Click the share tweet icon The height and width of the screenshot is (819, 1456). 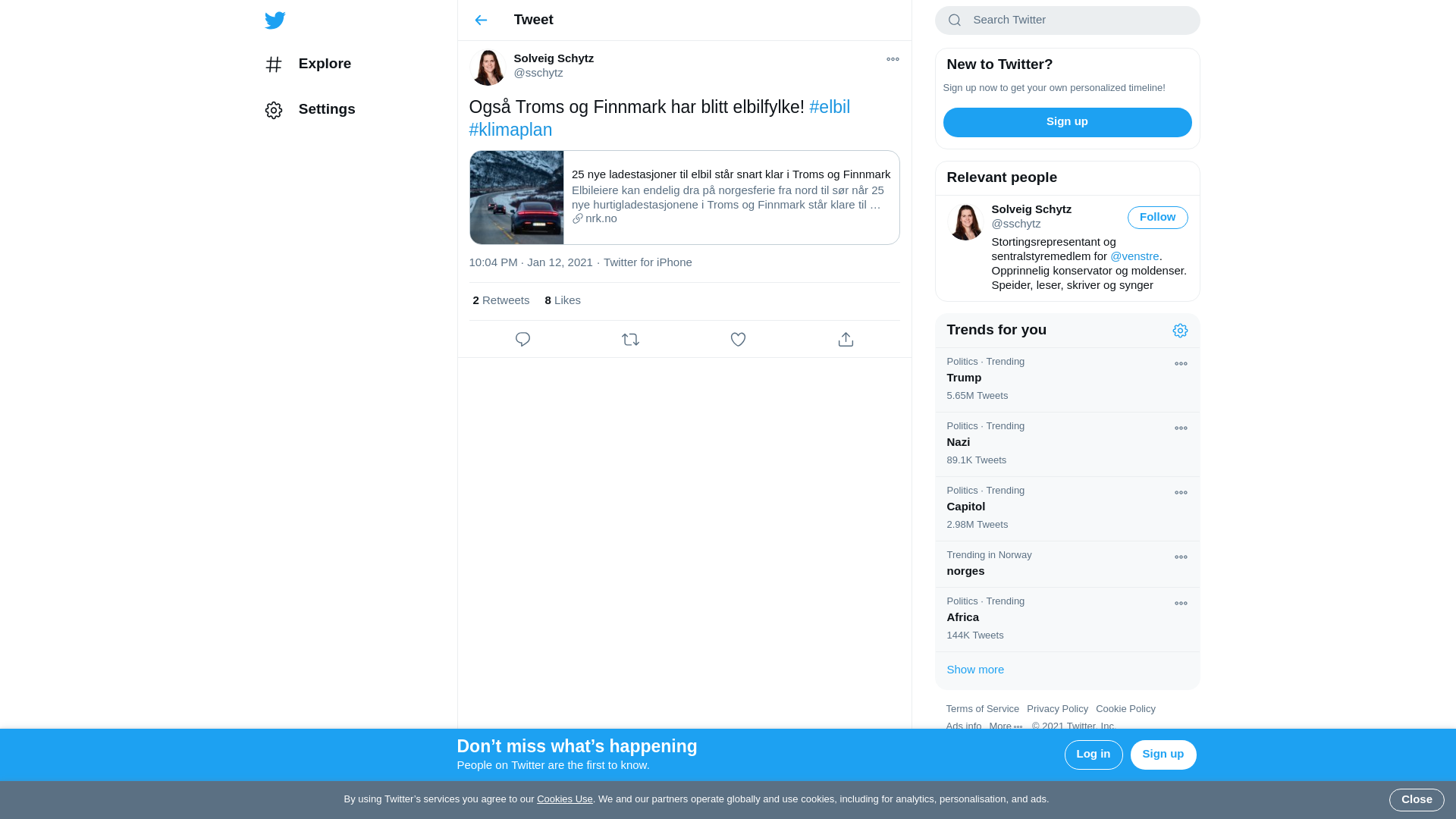click(846, 340)
